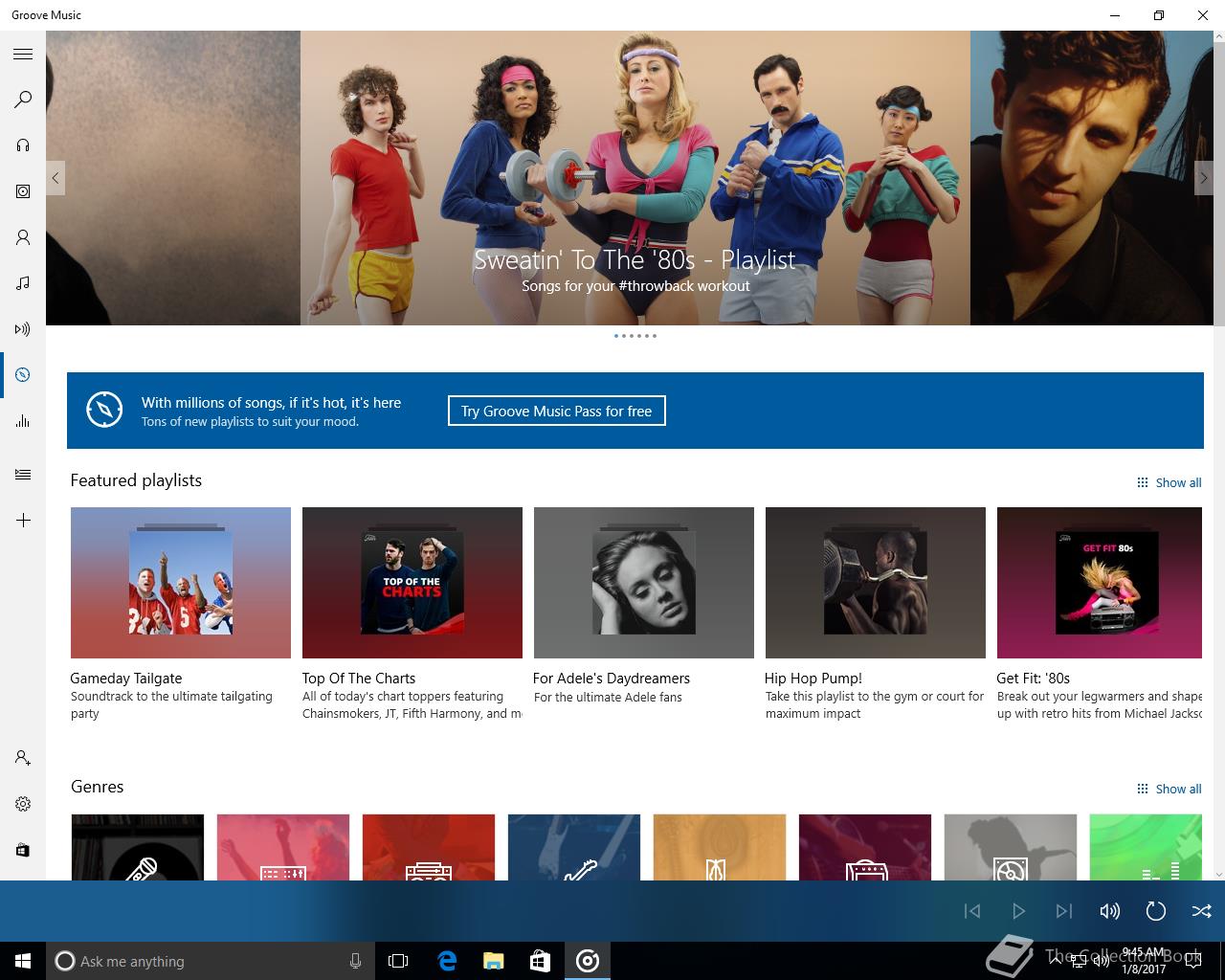The image size is (1225, 980).
Task: Click the For Adele's Daydreamers title
Action: tap(612, 678)
